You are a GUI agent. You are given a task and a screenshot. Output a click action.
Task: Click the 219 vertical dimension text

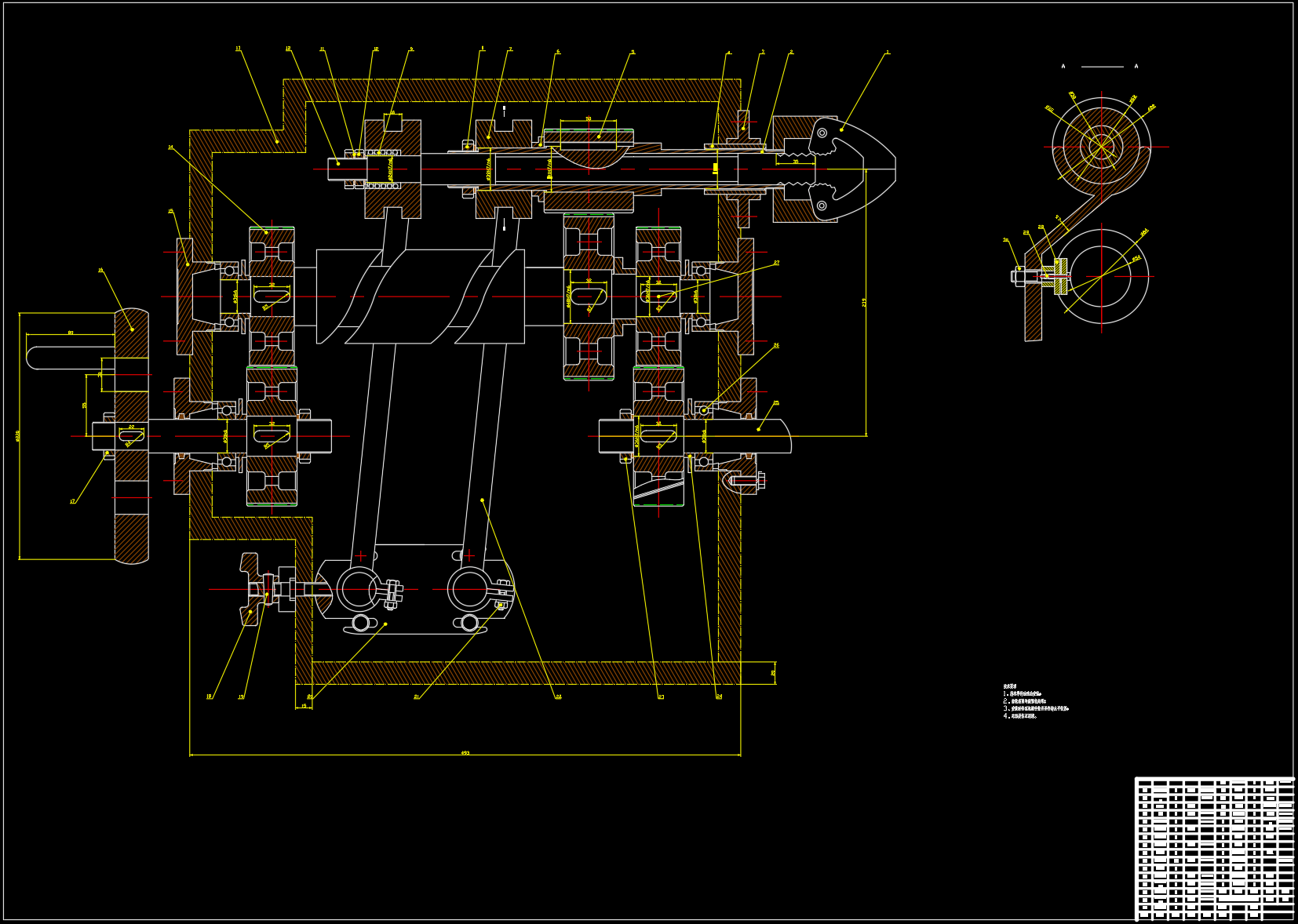coord(865,302)
